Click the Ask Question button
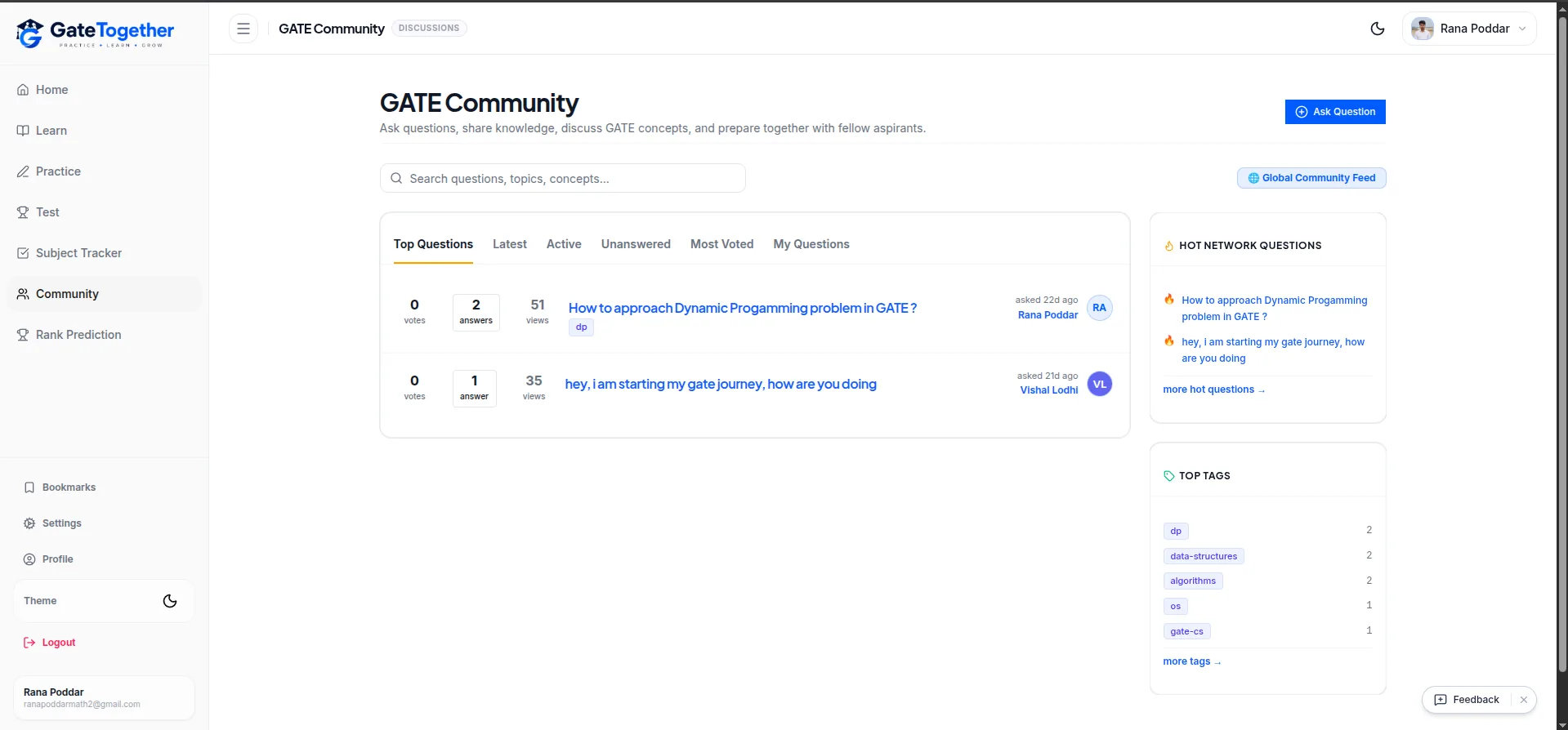 click(x=1335, y=112)
